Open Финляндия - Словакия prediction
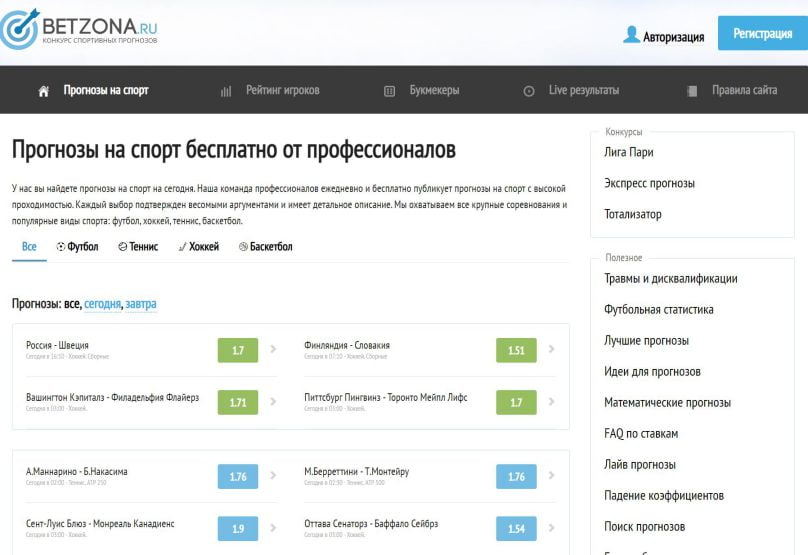This screenshot has width=808, height=555. [x=347, y=345]
